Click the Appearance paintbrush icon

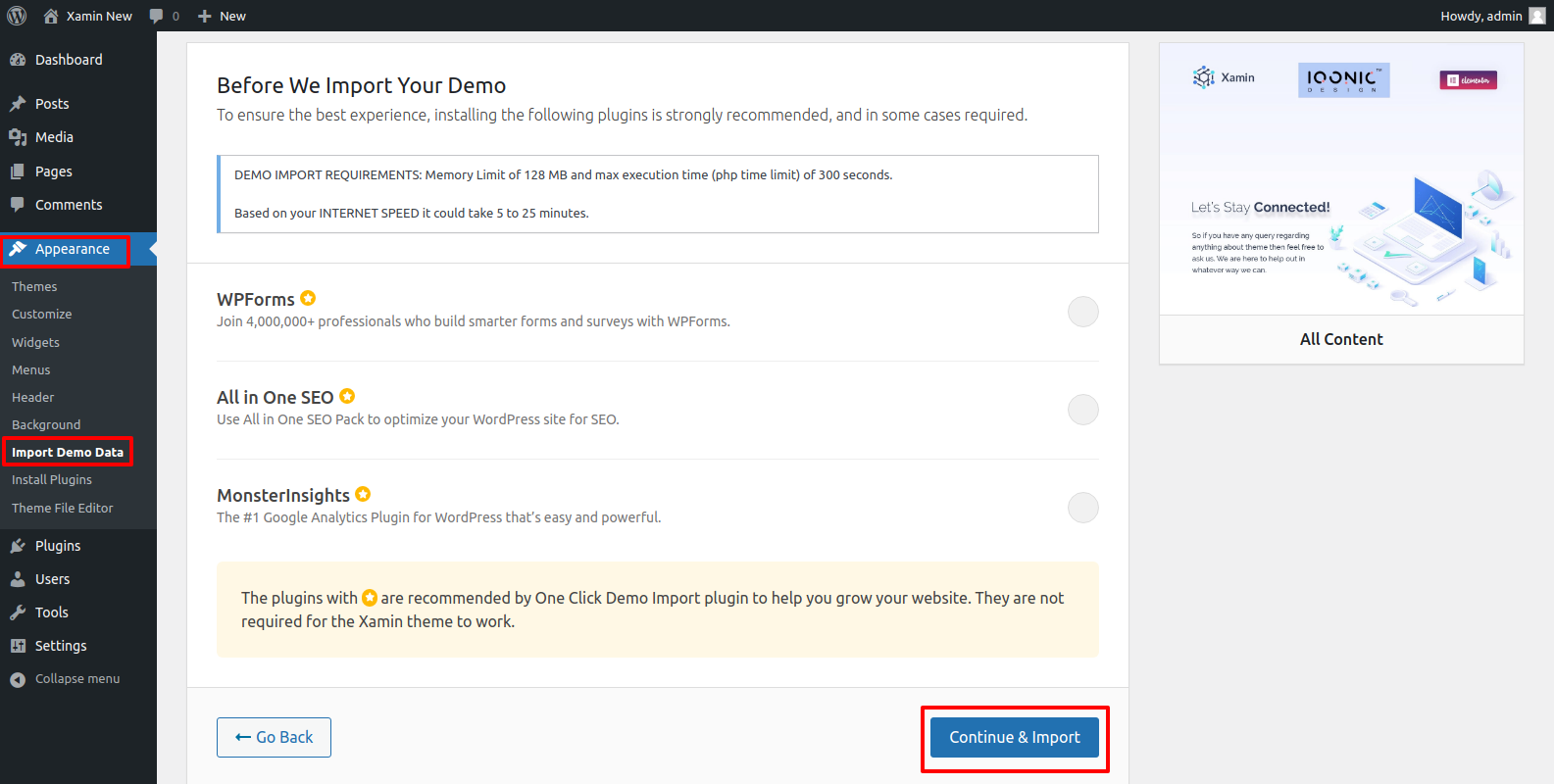(18, 249)
